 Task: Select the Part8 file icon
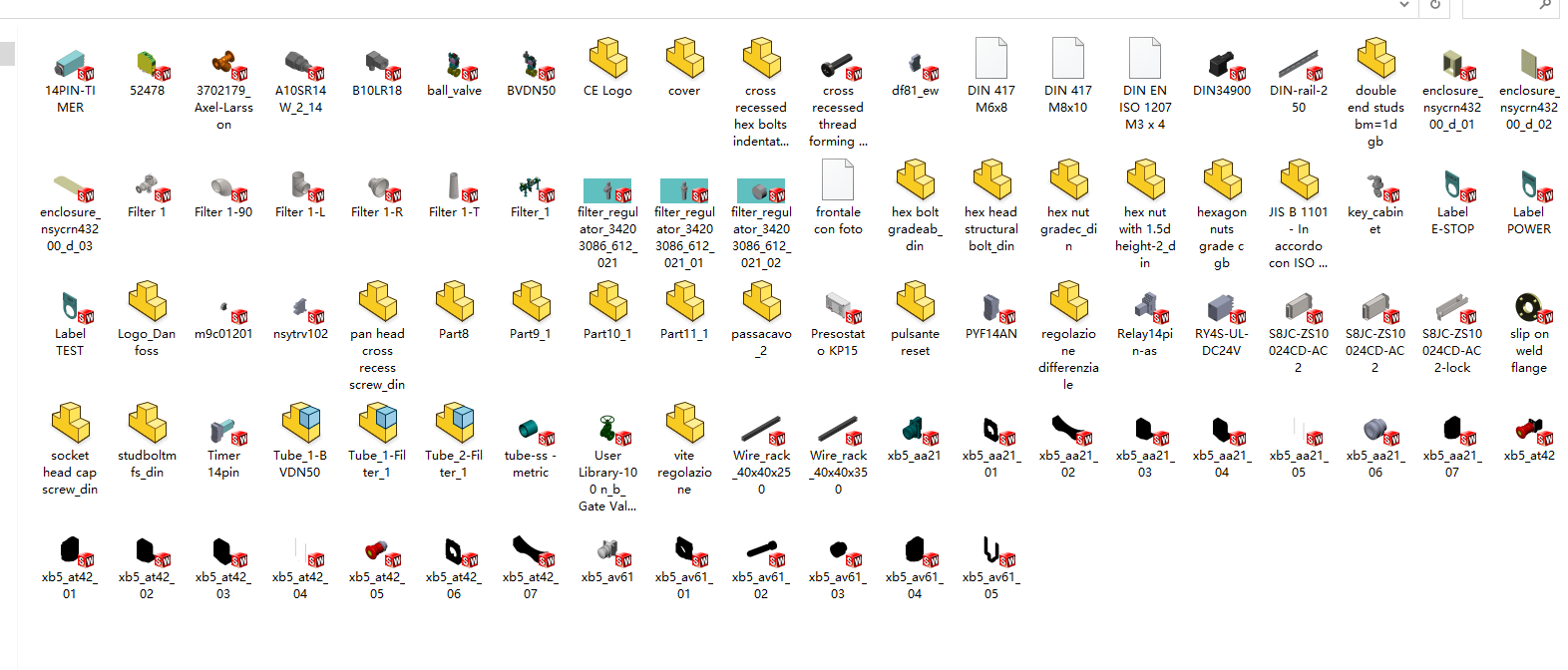[x=455, y=302]
